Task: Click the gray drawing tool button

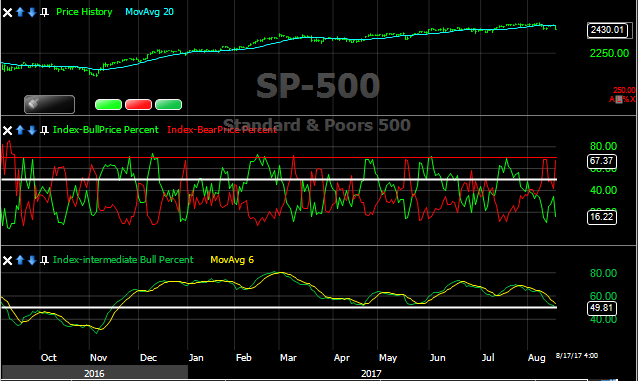Action: (49, 104)
